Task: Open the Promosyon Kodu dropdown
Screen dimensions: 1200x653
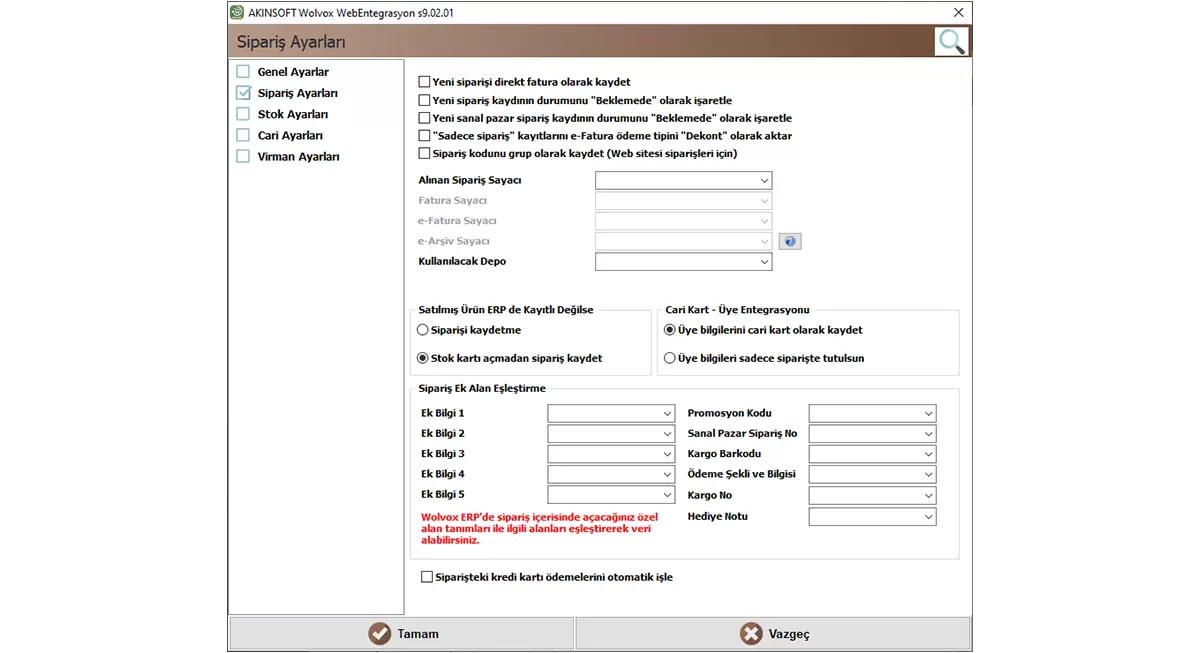Action: click(872, 413)
